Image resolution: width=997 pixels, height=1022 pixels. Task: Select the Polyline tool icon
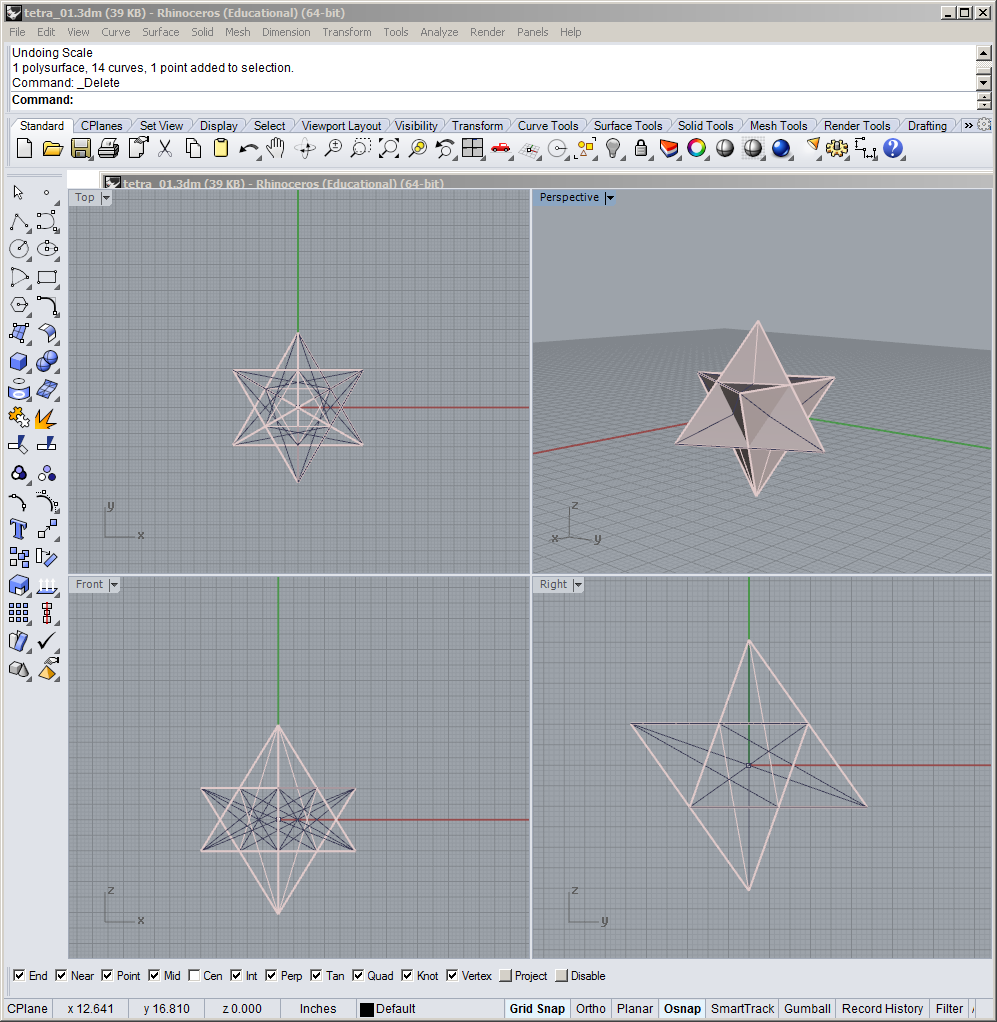point(19,221)
